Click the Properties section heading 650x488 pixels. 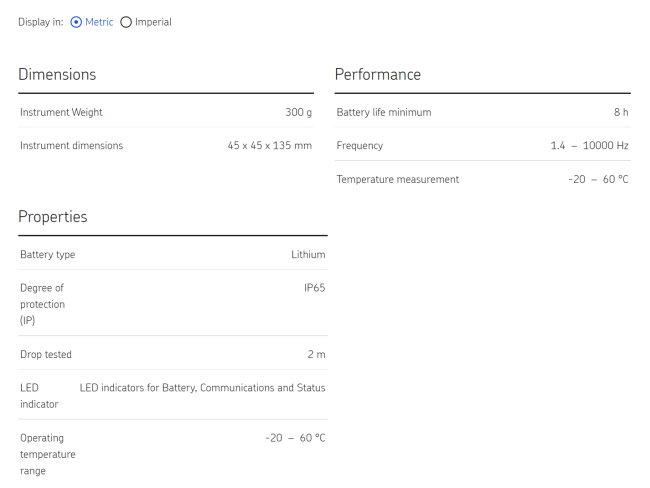[53, 217]
